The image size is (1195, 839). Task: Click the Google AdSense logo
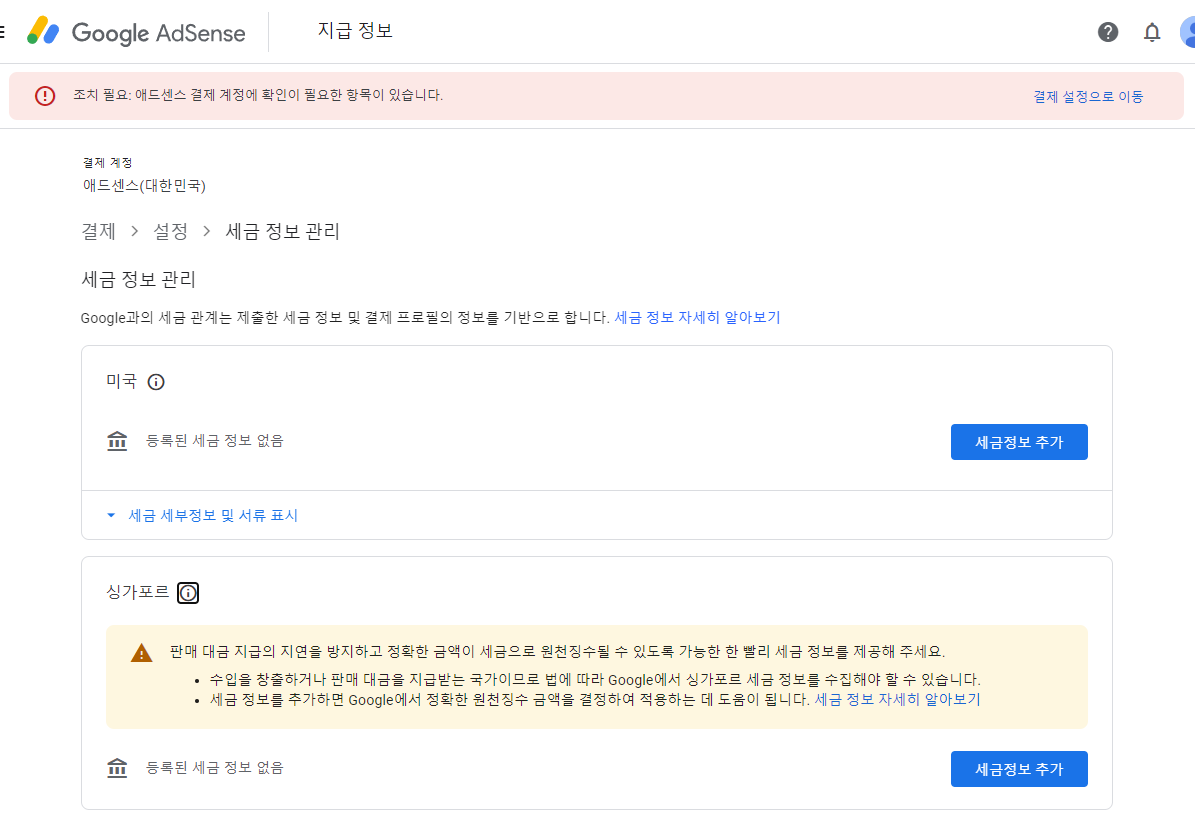(136, 32)
